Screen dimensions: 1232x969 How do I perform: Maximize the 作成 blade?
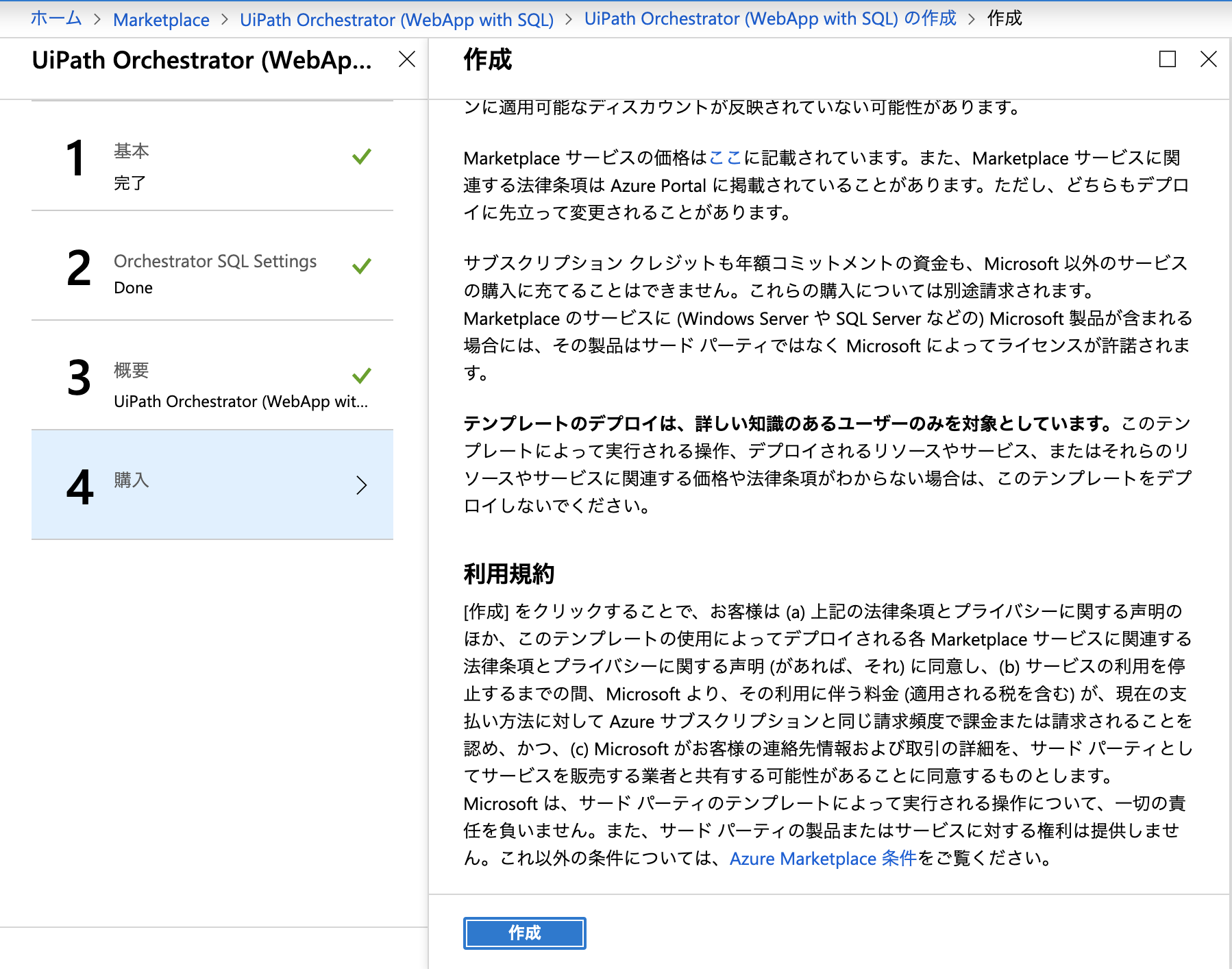[x=1168, y=59]
